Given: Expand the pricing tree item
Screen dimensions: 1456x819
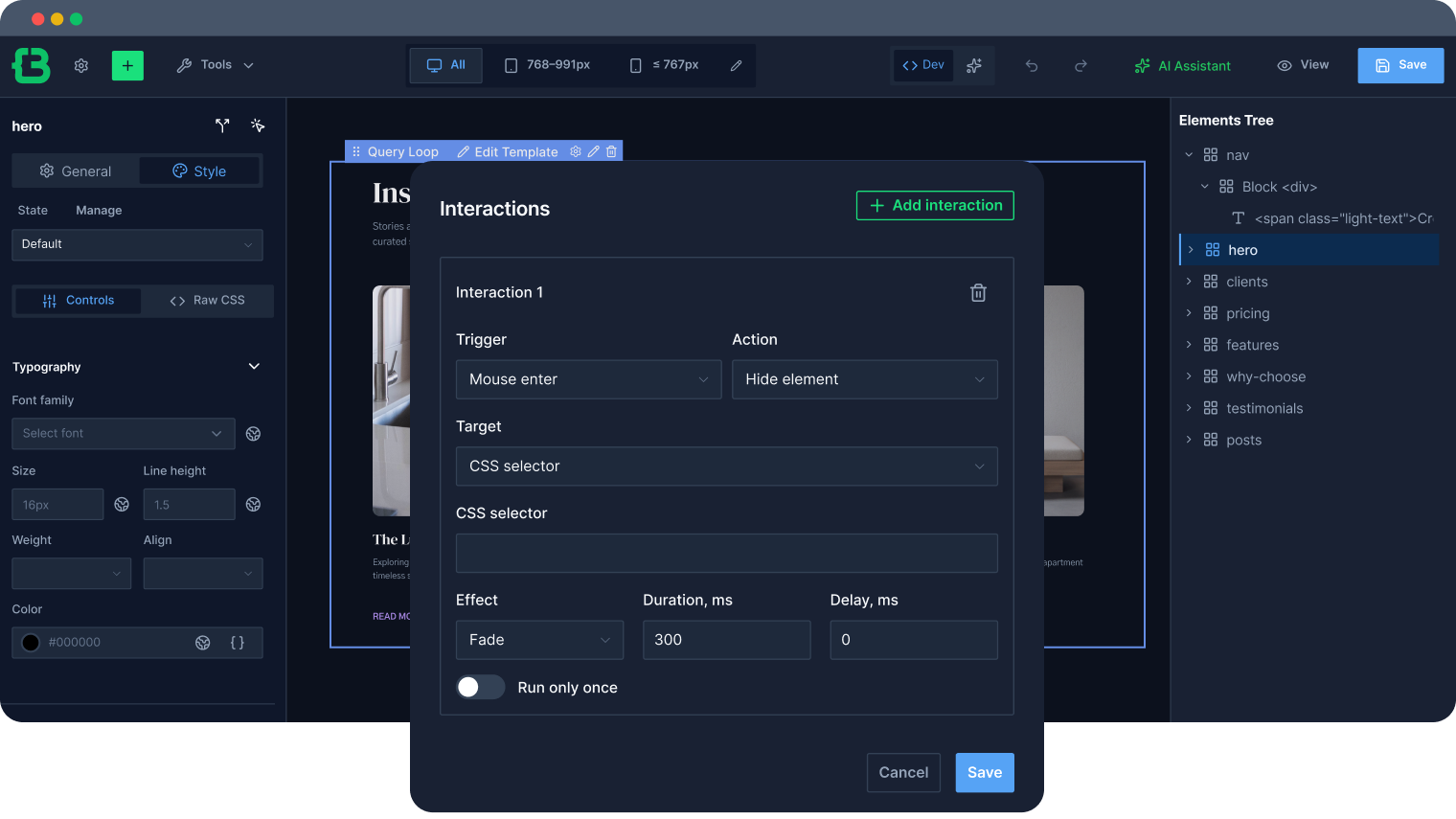Looking at the screenshot, I should [x=1189, y=313].
